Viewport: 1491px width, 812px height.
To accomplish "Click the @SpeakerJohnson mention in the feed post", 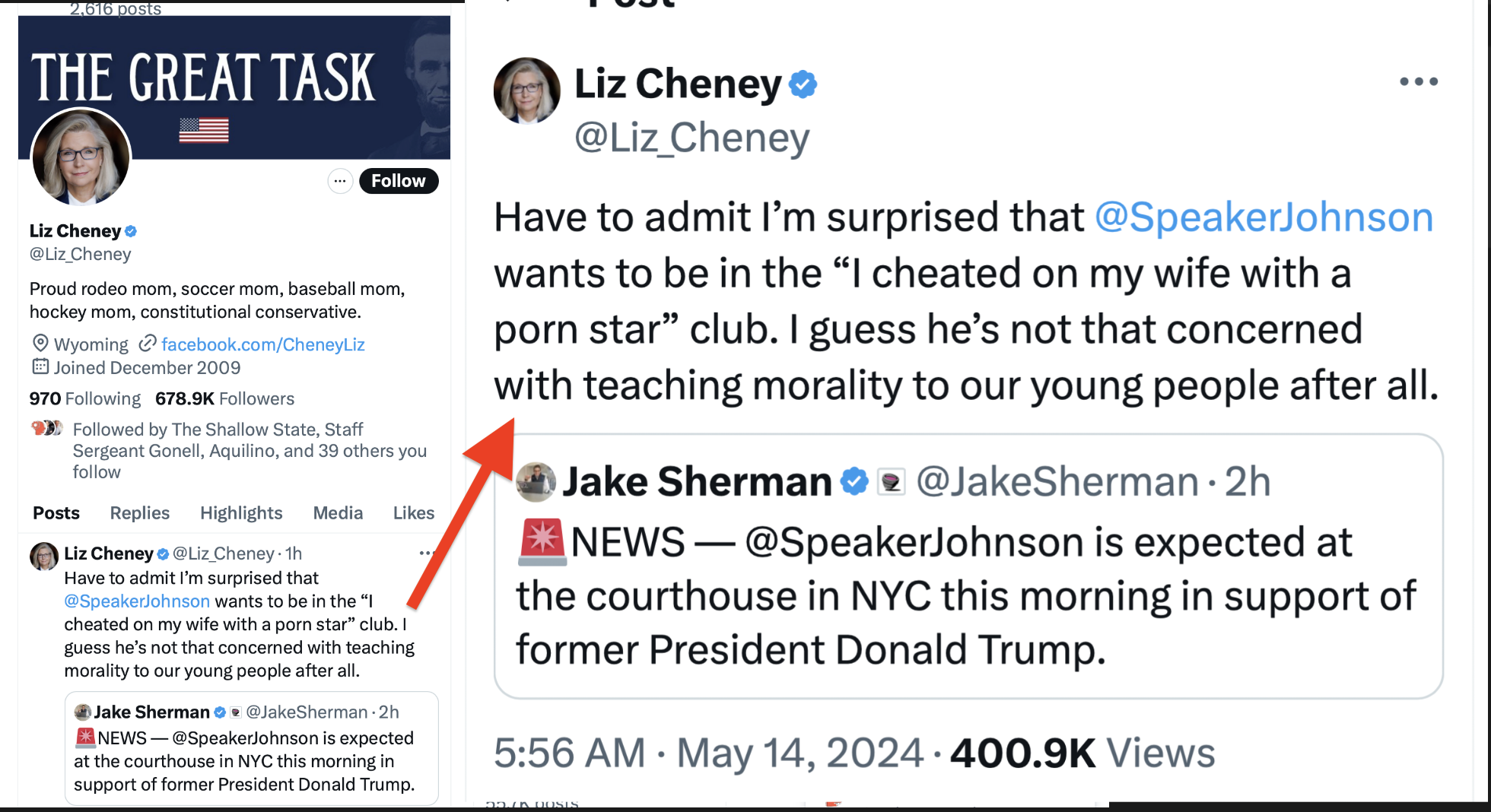I will coord(137,601).
